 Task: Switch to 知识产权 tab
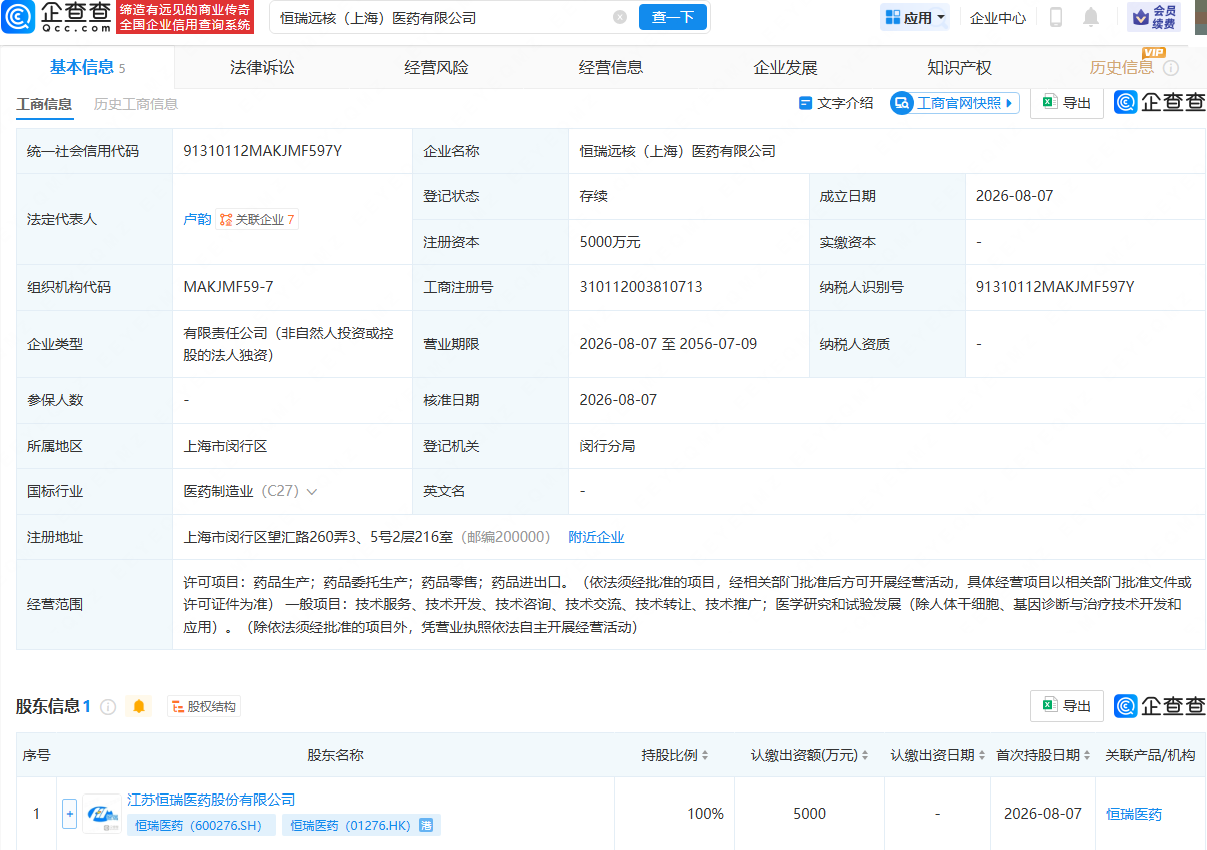[959, 68]
